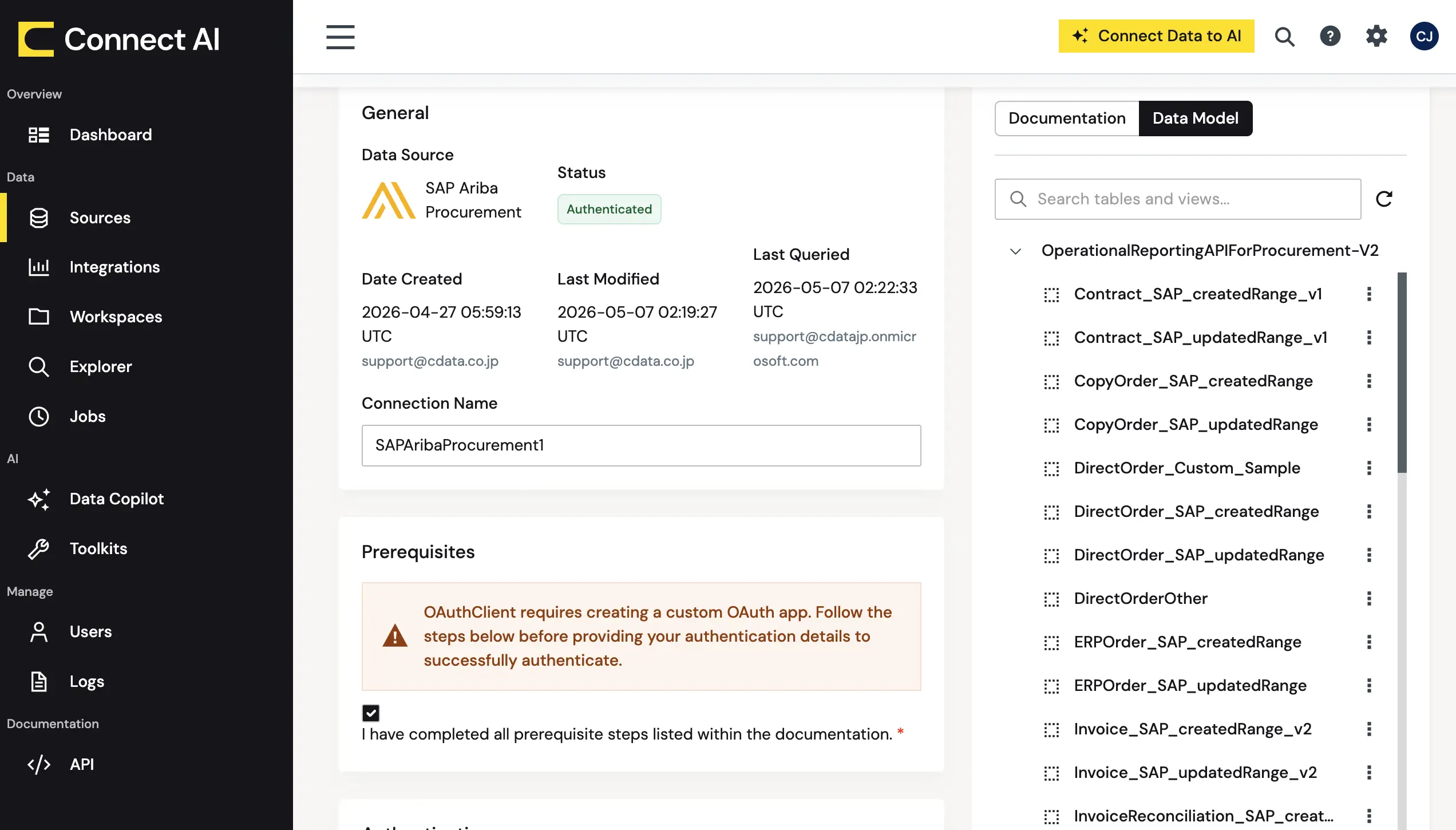This screenshot has height=830, width=1456.
Task: Open options menu for CopyOrder_SAP_createdRange
Action: click(x=1369, y=381)
